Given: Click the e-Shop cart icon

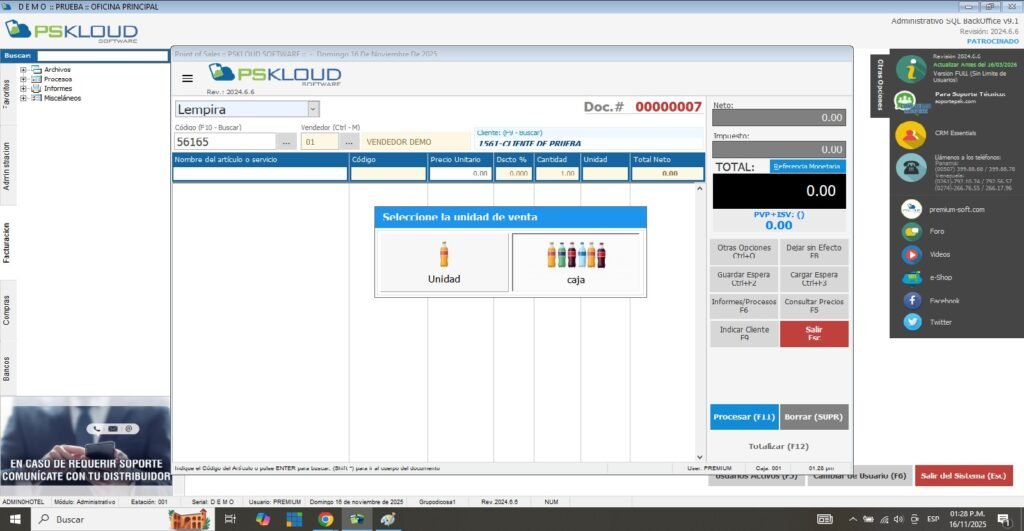Looking at the screenshot, I should tap(912, 277).
